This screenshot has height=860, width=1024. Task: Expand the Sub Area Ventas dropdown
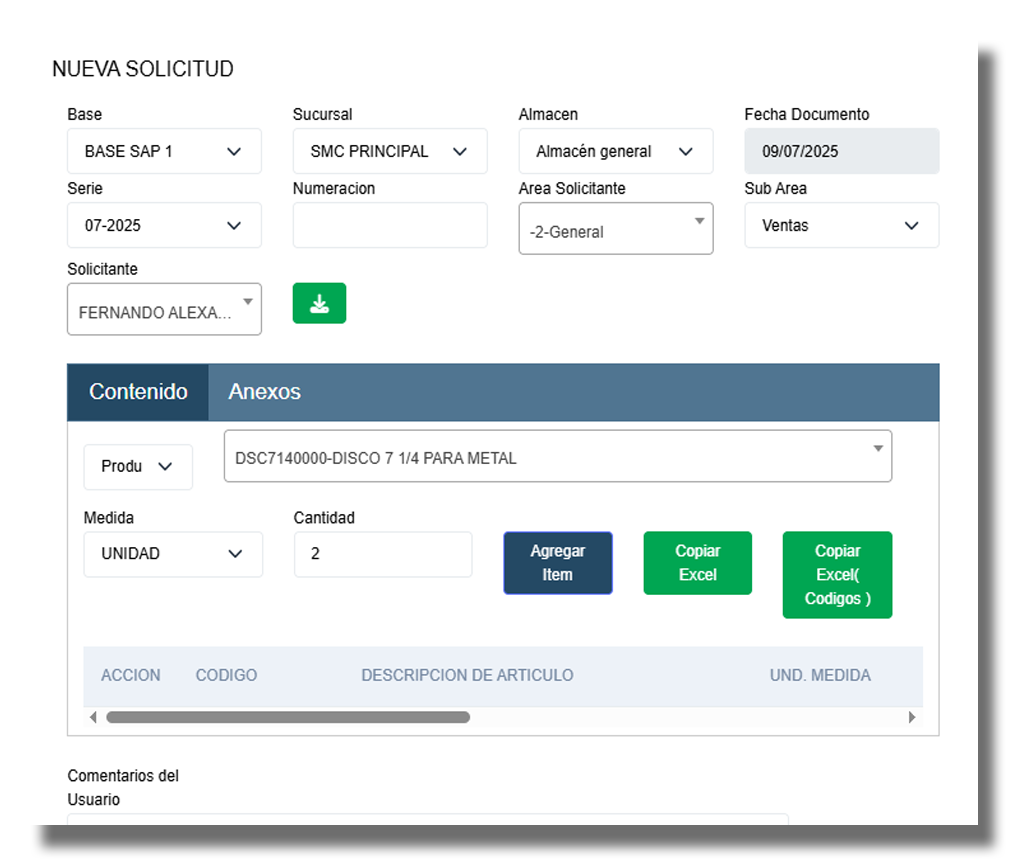pyautogui.click(x=841, y=225)
